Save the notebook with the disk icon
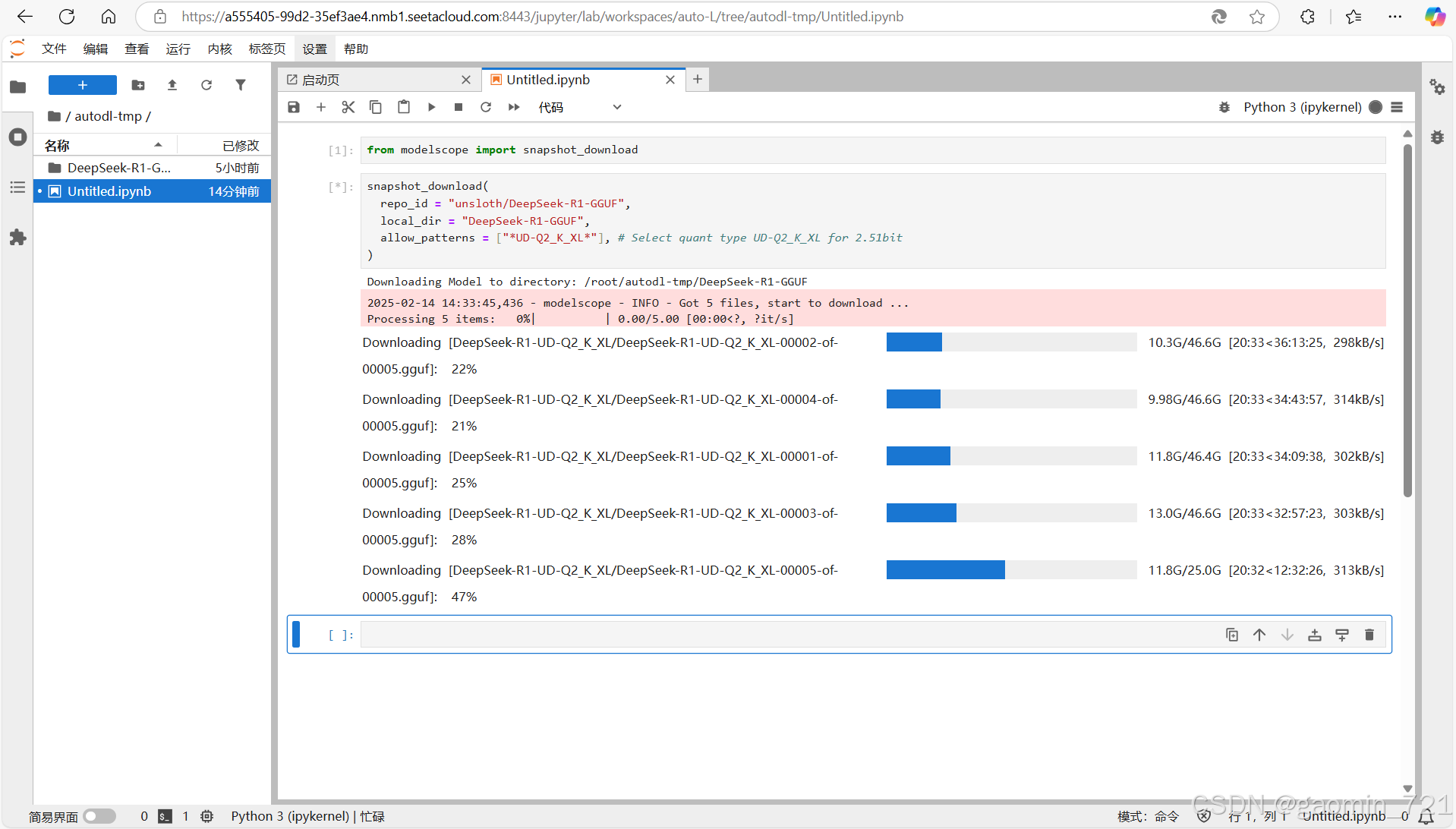1456x829 pixels. click(294, 107)
